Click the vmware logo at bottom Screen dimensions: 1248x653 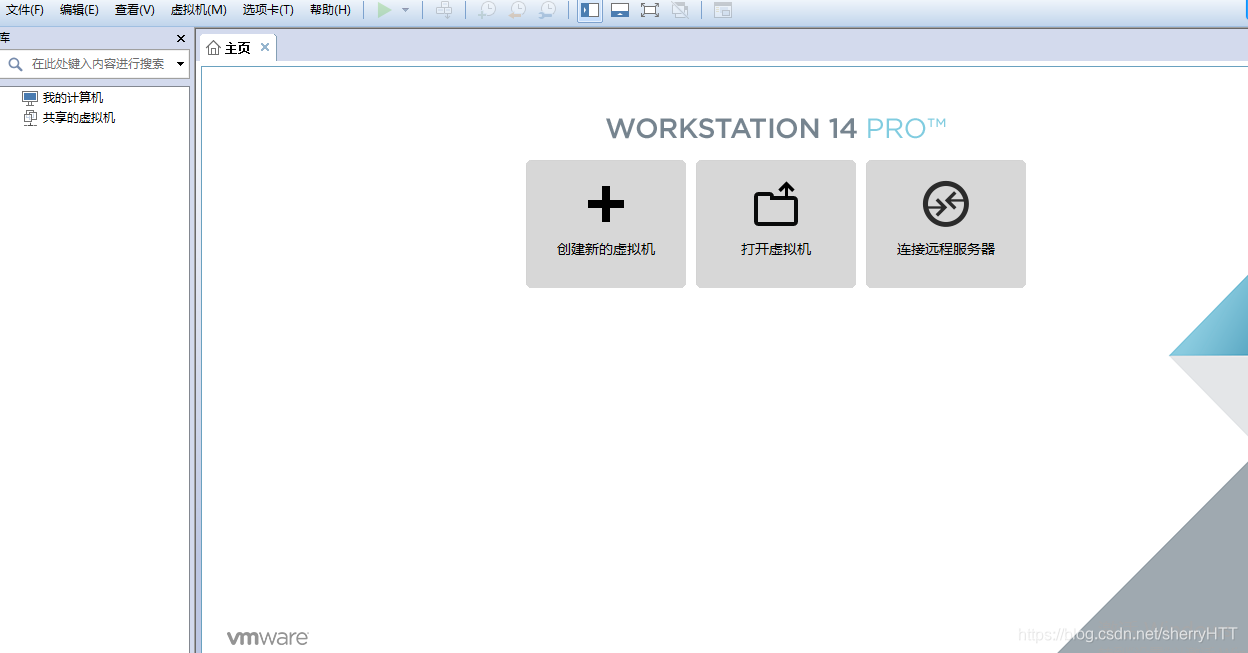(x=267, y=637)
